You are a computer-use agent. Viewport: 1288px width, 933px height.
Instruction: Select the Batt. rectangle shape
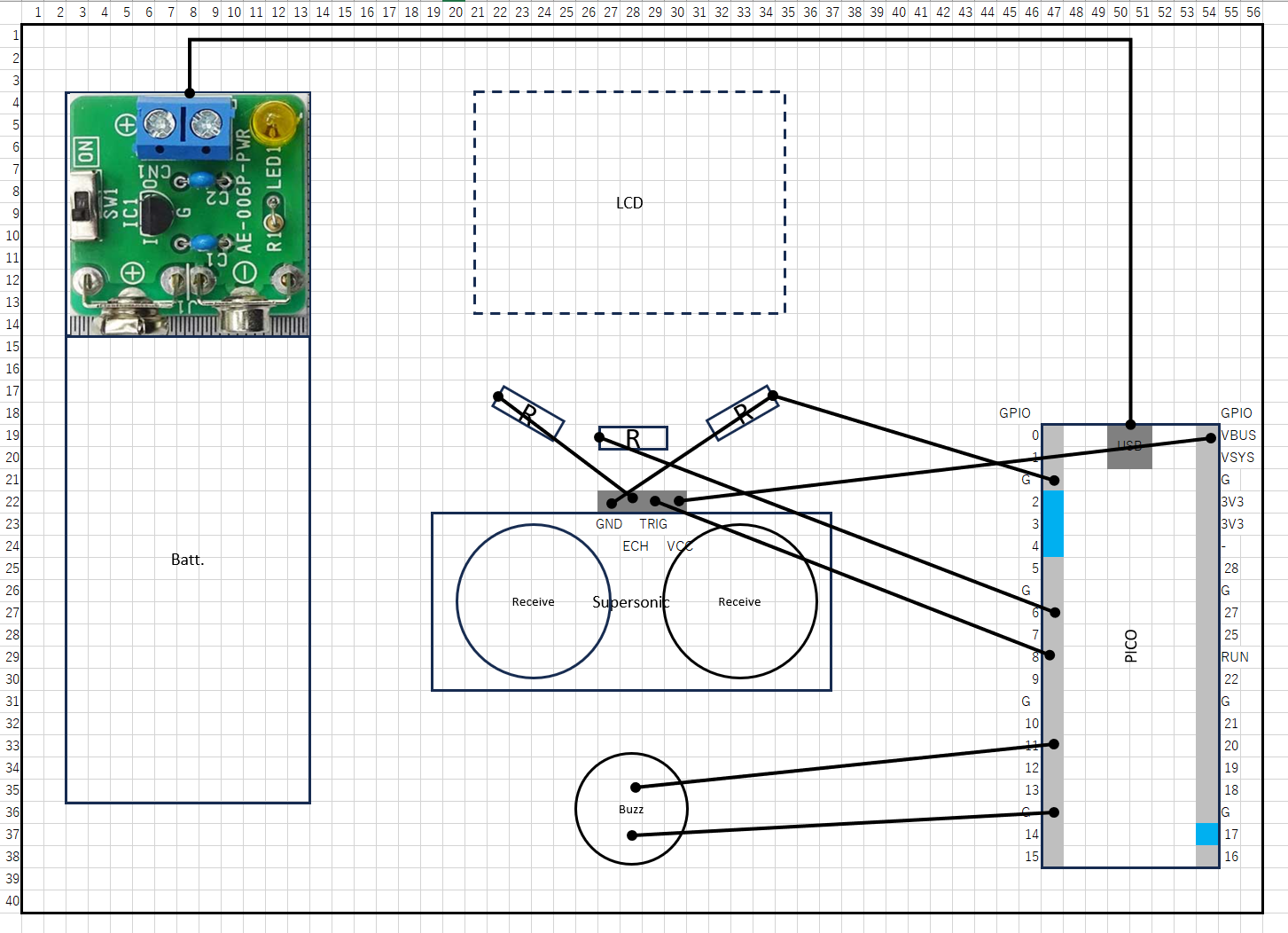coord(188,569)
